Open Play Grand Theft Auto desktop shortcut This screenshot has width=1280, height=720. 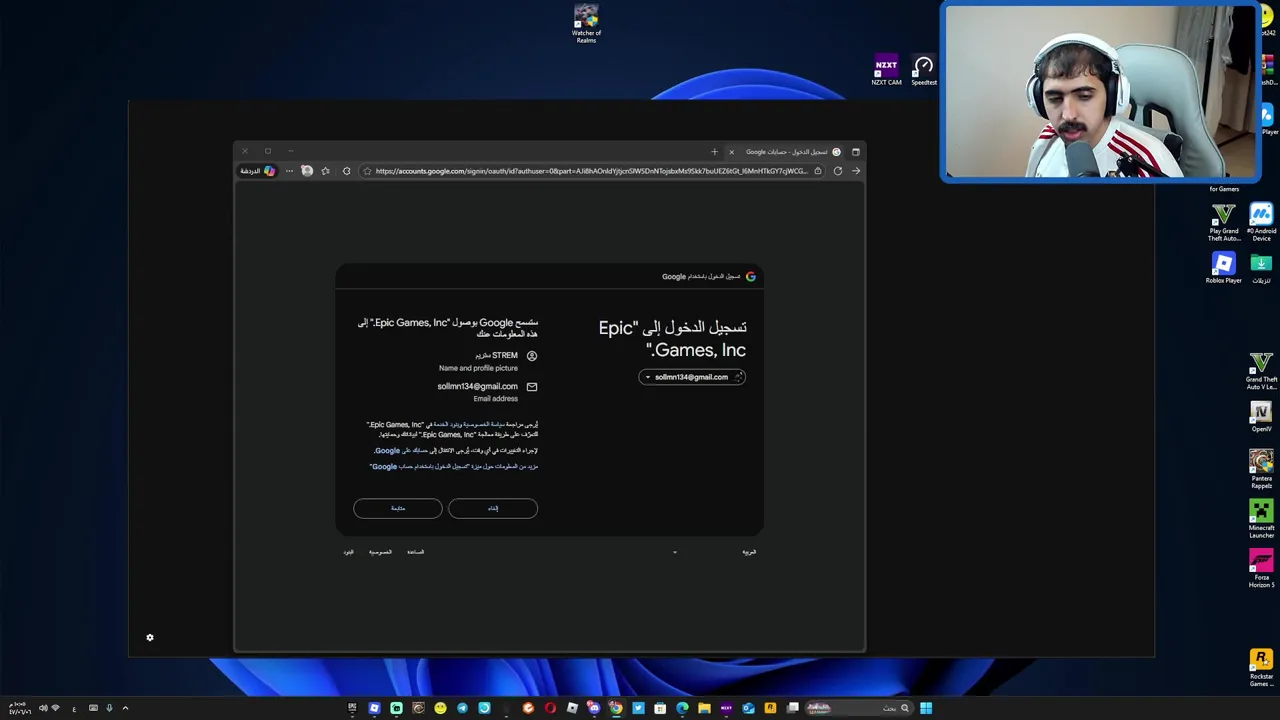coord(1223,222)
